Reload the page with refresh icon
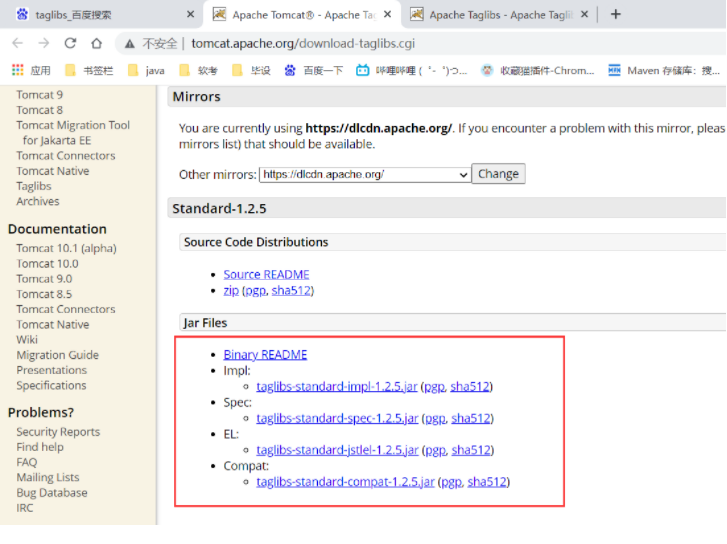The height and width of the screenshot is (544, 727). click(70, 43)
